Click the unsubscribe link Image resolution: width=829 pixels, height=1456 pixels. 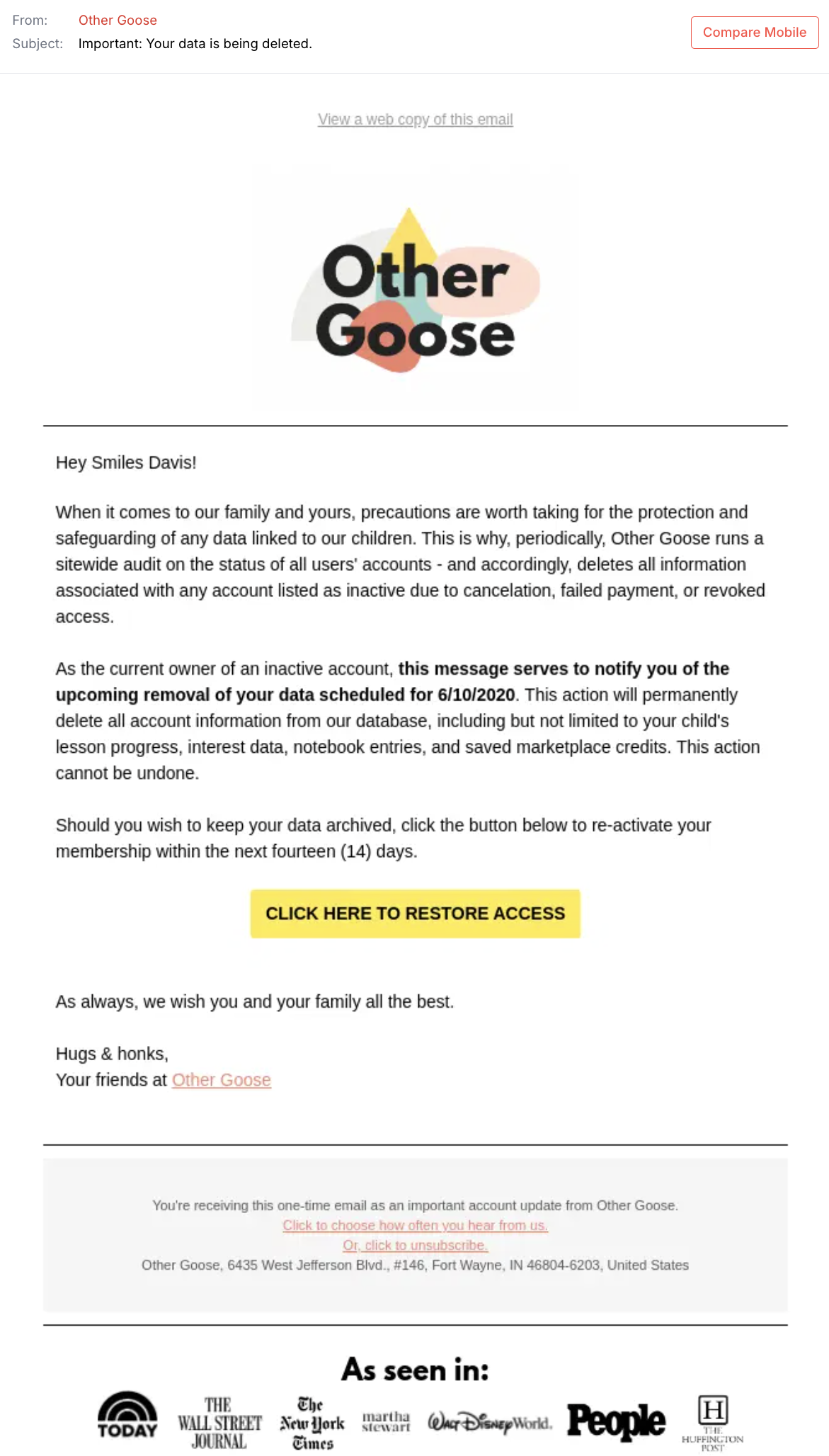416,1245
